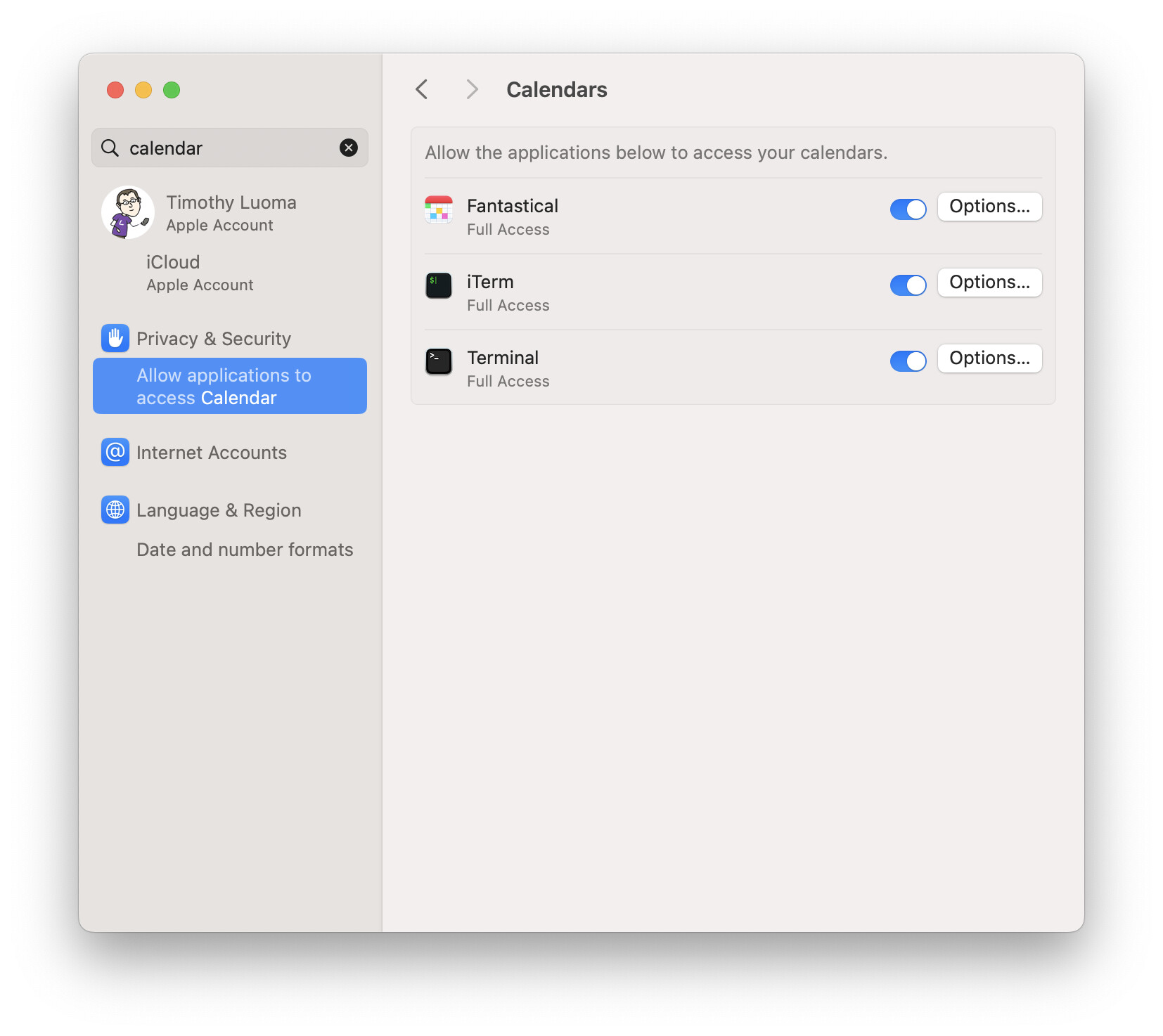Go forward with the right chevron
The image size is (1163, 1036).
(472, 89)
